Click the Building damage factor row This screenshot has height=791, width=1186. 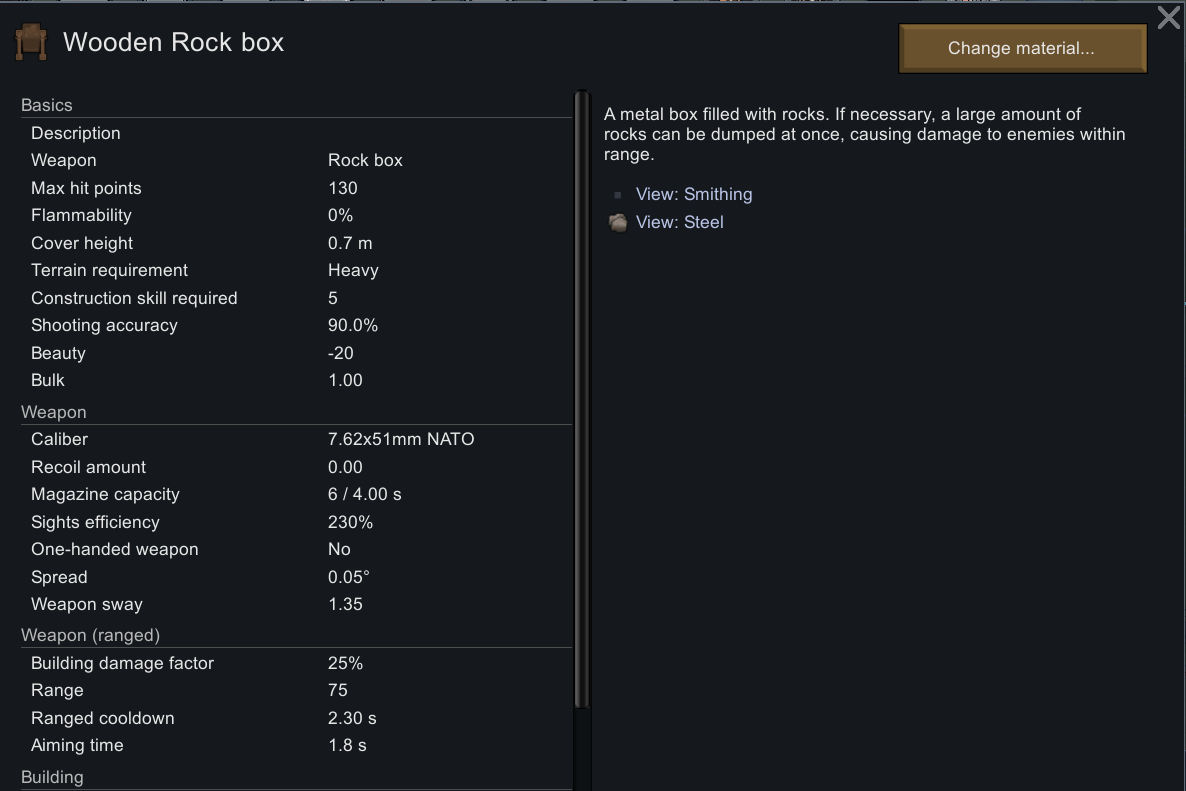click(296, 663)
